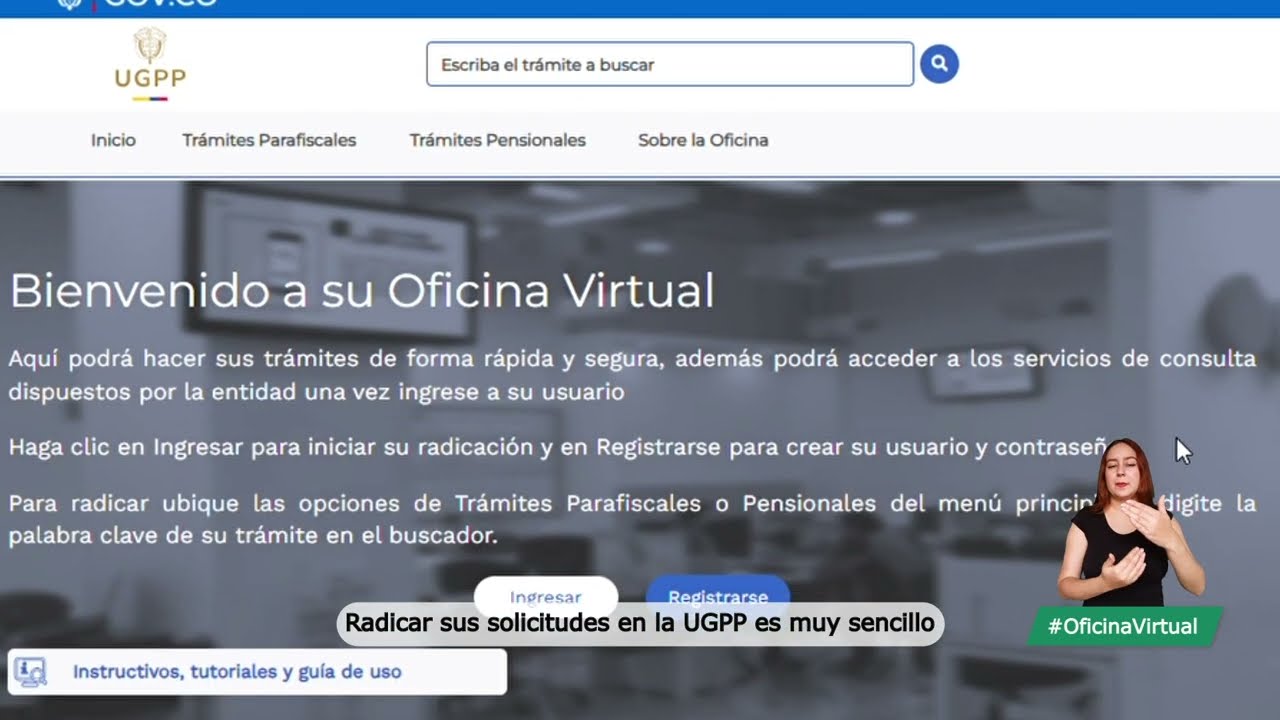The height and width of the screenshot is (720, 1280).
Task: Click the blue search magnifier button
Action: (939, 64)
